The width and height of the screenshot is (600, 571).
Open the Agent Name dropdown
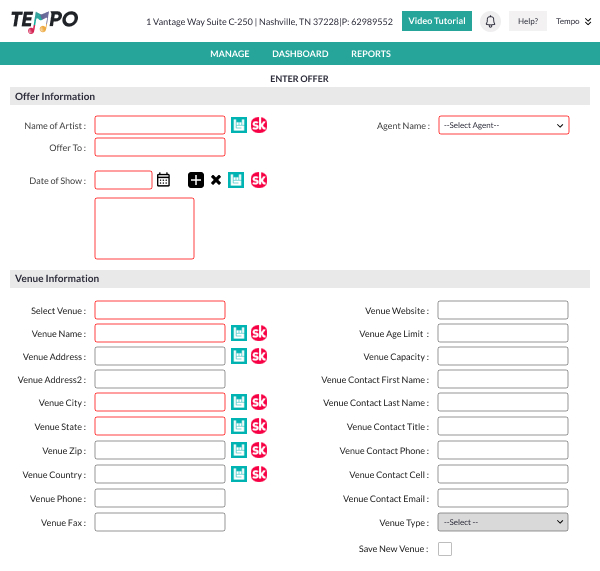click(x=503, y=125)
